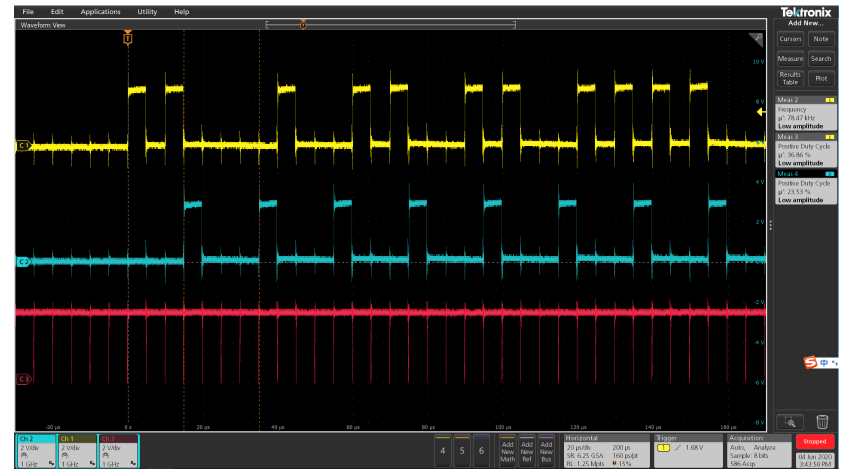Click the orange trigger position marker T
The height and width of the screenshot is (473, 845).
coord(128,38)
